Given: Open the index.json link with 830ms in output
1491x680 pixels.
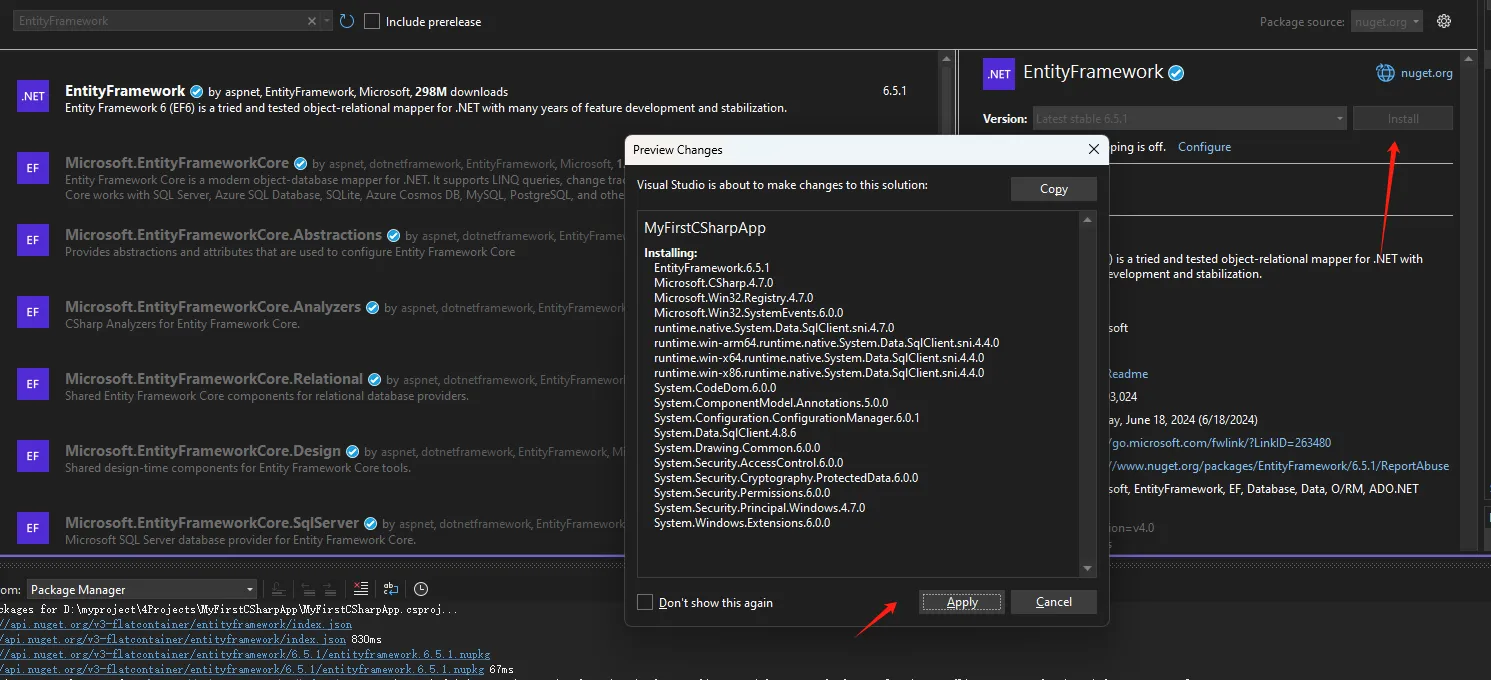Looking at the screenshot, I should 174,639.
